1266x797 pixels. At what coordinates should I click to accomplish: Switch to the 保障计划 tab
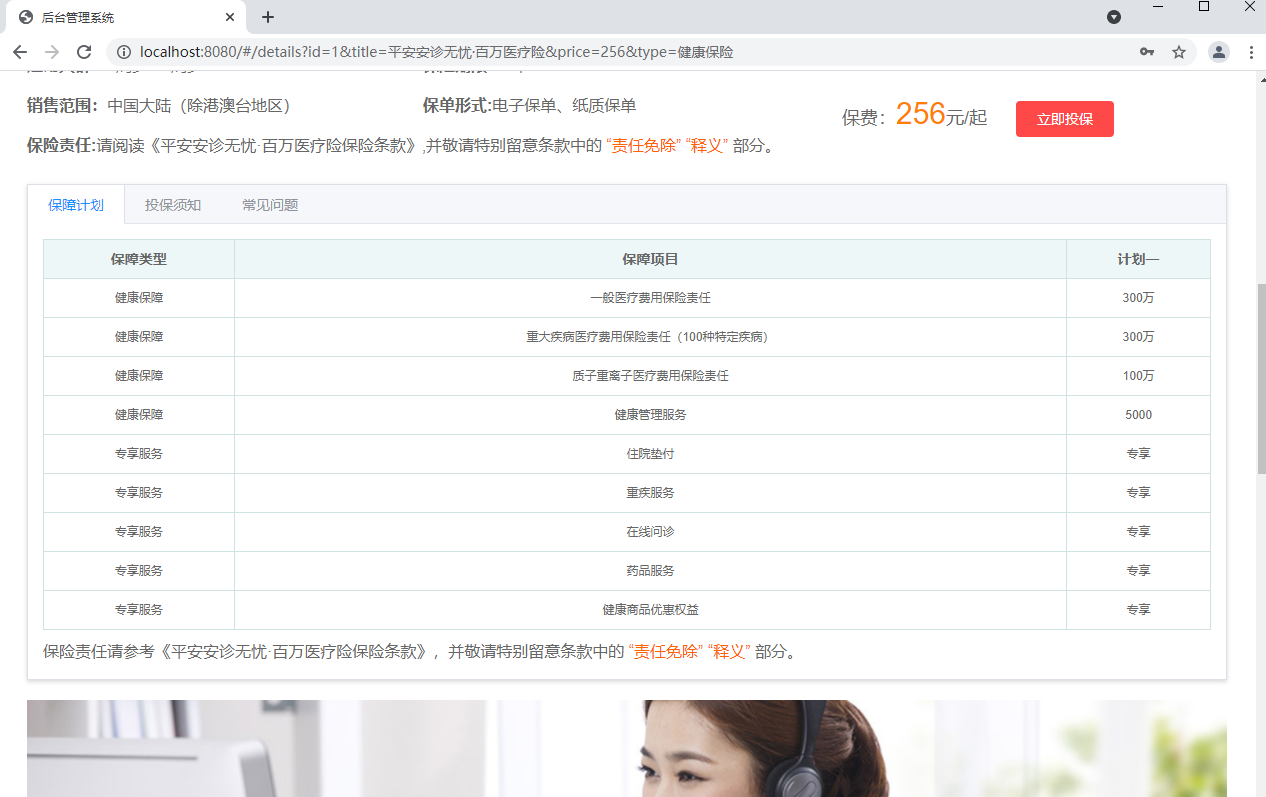pos(76,205)
